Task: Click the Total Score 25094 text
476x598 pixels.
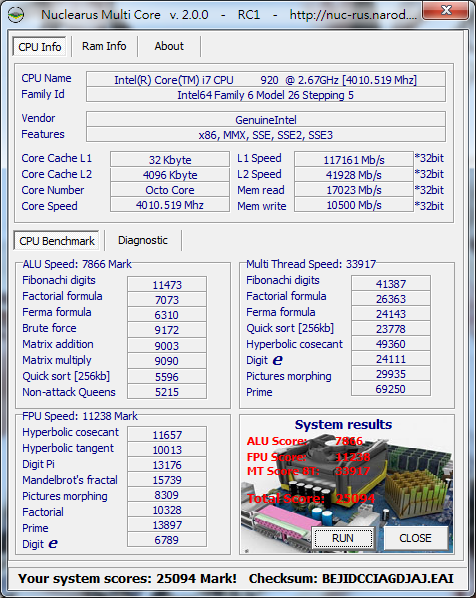Action: pyautogui.click(x=311, y=498)
